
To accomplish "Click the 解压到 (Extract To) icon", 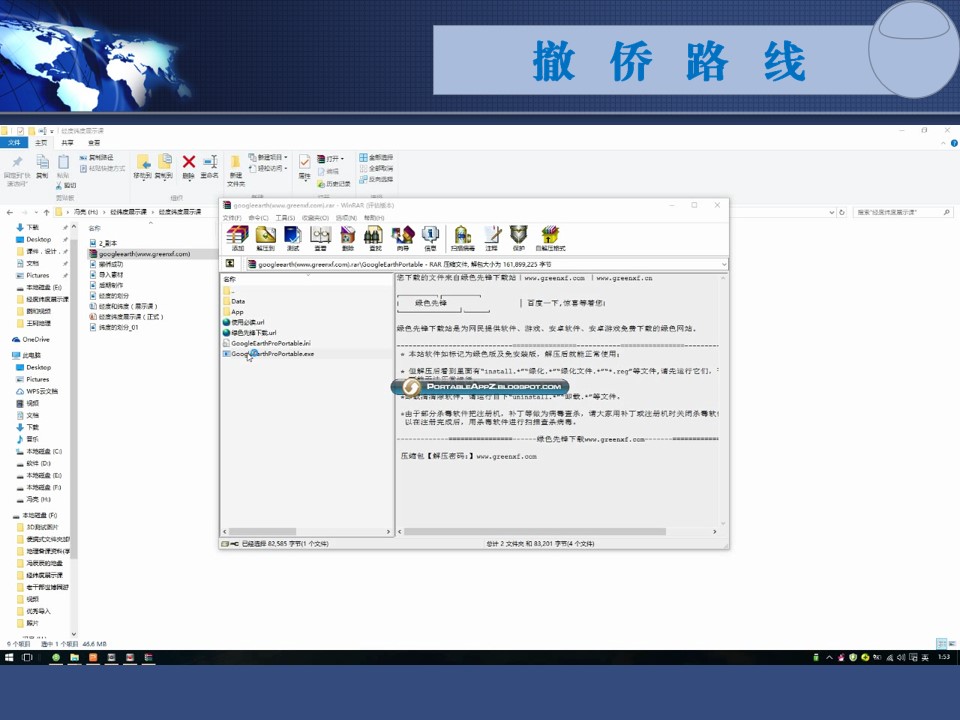I will pyautogui.click(x=265, y=238).
